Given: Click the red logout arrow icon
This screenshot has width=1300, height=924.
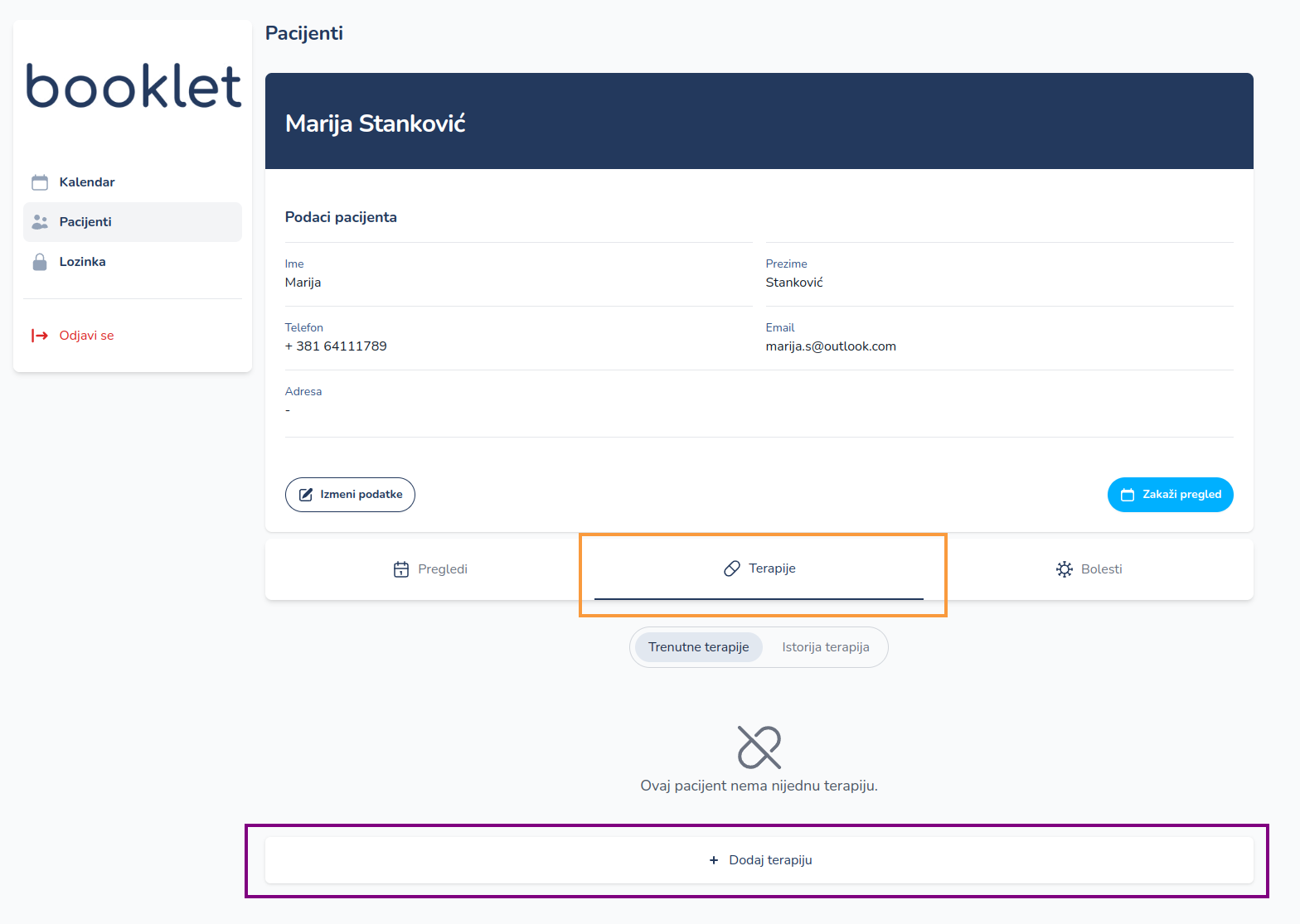Looking at the screenshot, I should [x=40, y=336].
